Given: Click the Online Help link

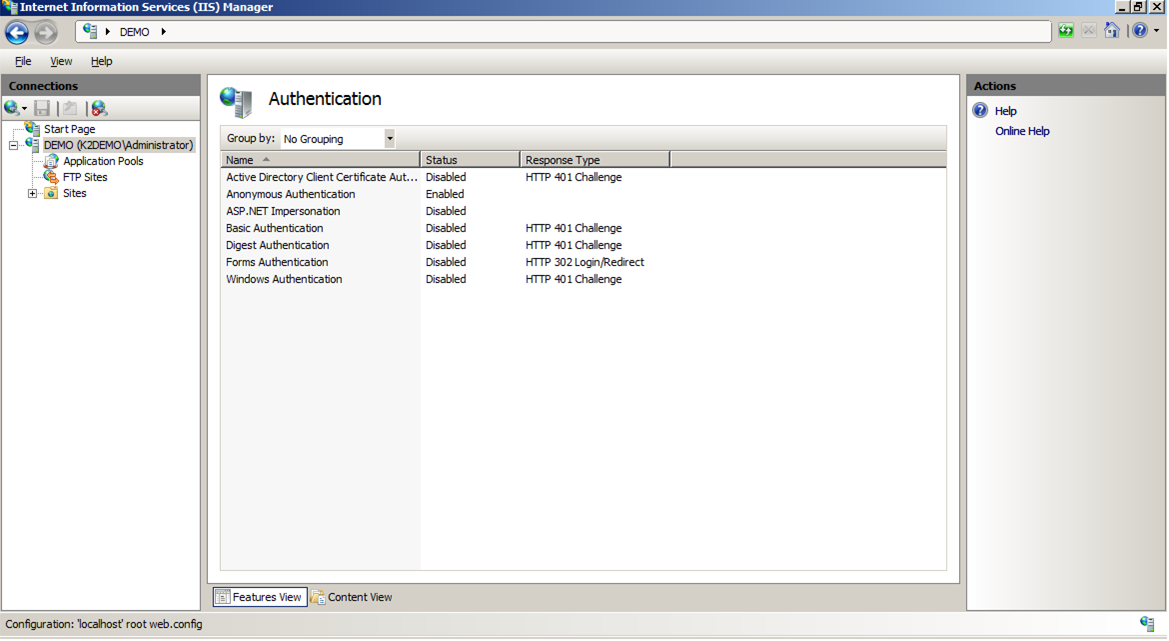Looking at the screenshot, I should (x=1022, y=131).
